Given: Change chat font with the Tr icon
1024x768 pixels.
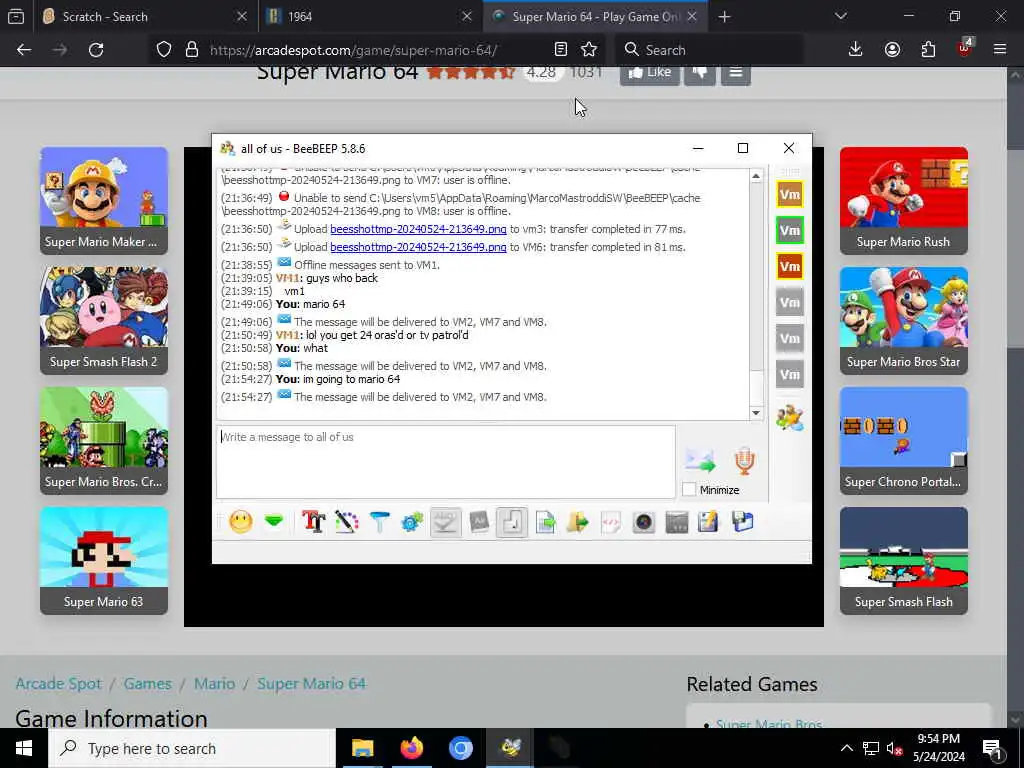Looking at the screenshot, I should (313, 522).
